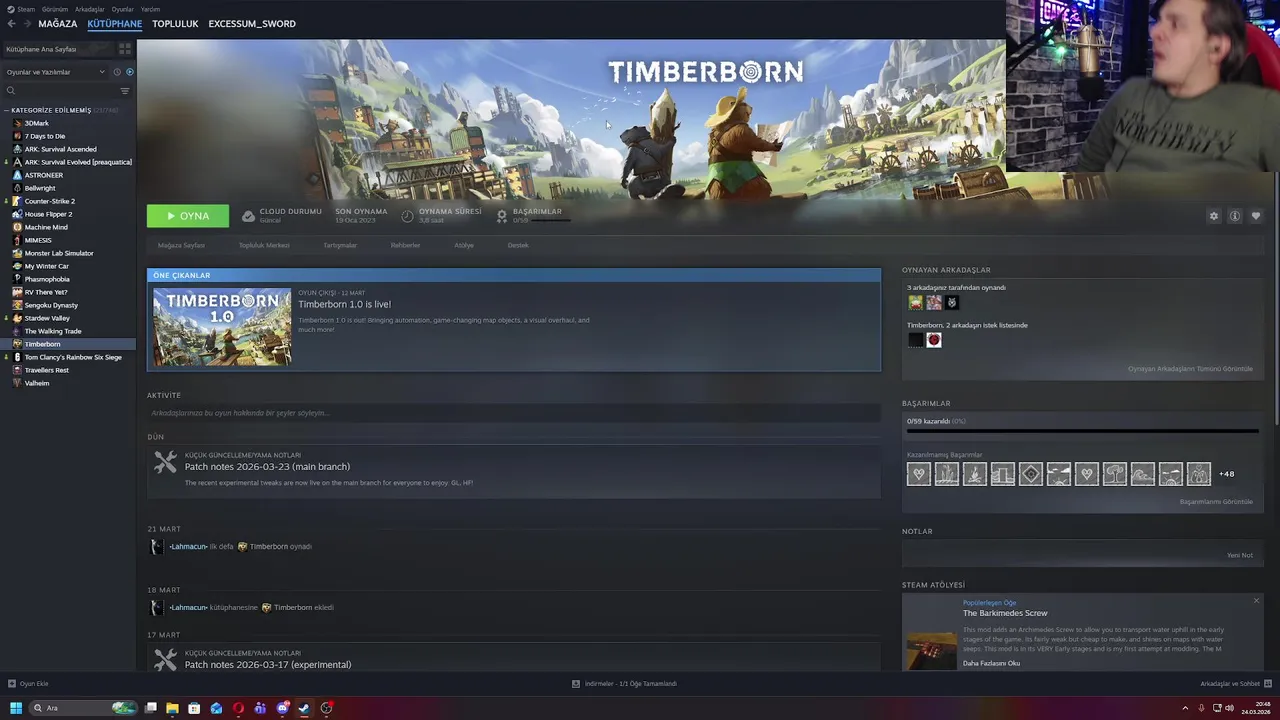Open Daha Fazlasını Oku link
This screenshot has width=1280, height=720.
[991, 663]
